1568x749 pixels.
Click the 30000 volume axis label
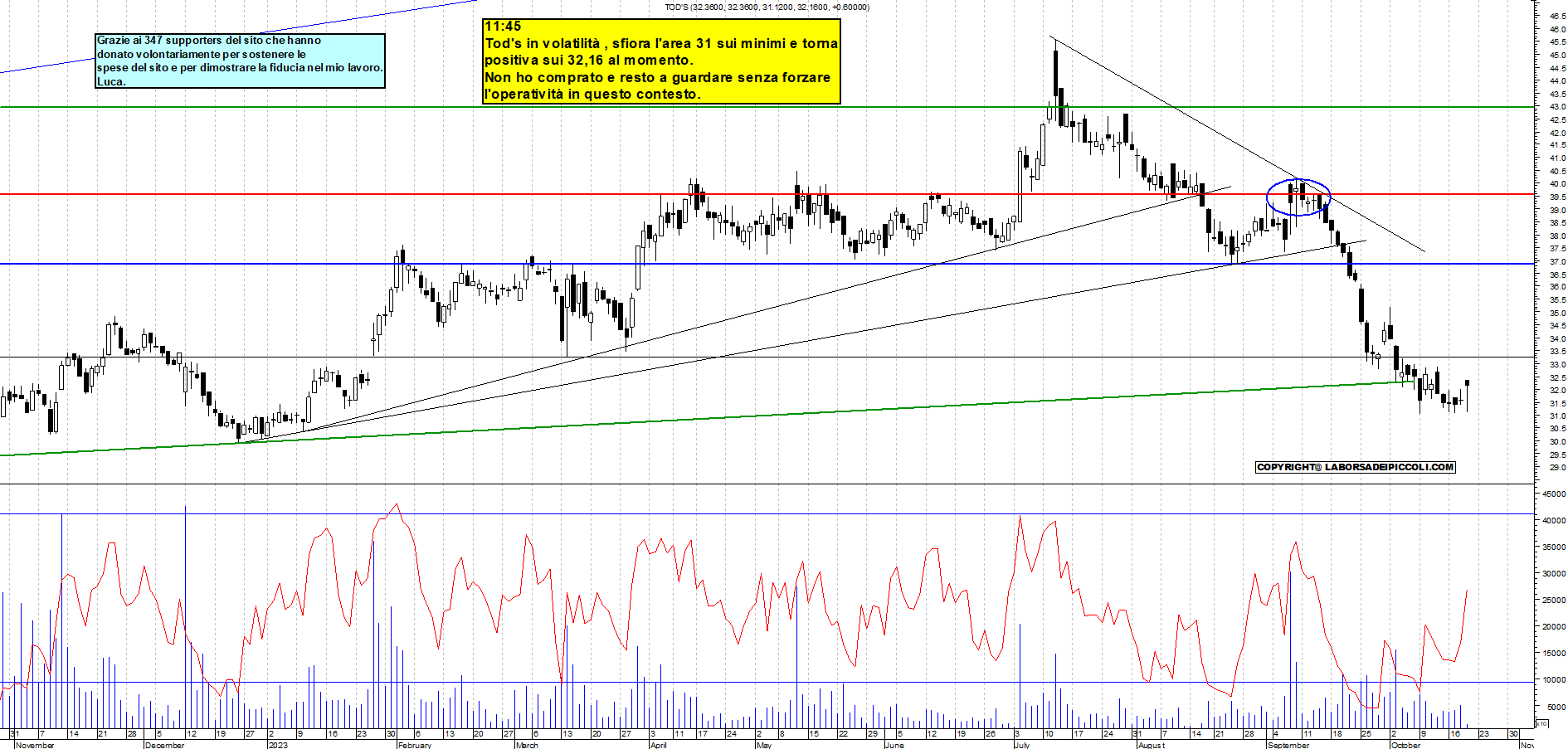[x=1554, y=573]
